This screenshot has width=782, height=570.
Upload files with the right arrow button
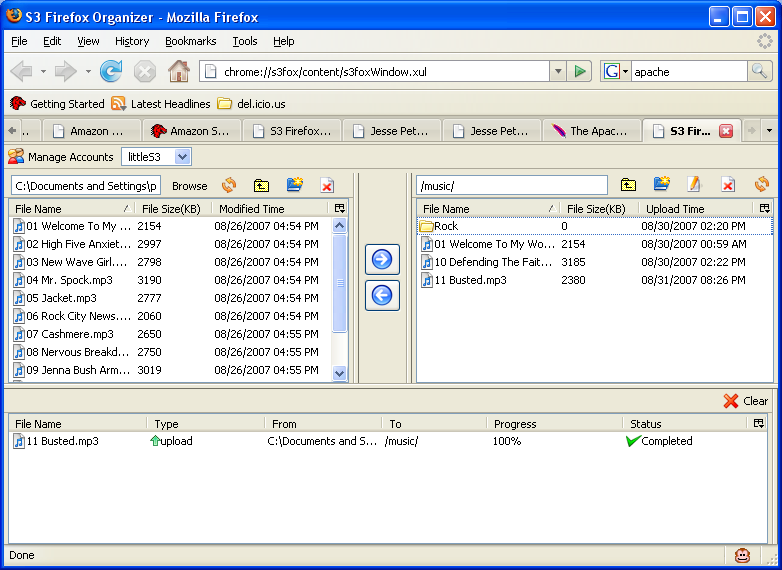[382, 259]
